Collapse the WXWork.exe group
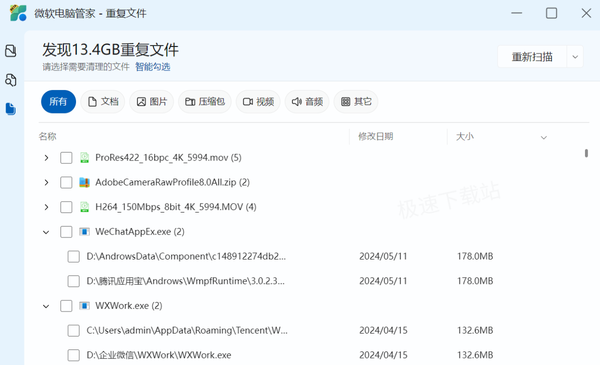This screenshot has width=600, height=365. [46, 306]
